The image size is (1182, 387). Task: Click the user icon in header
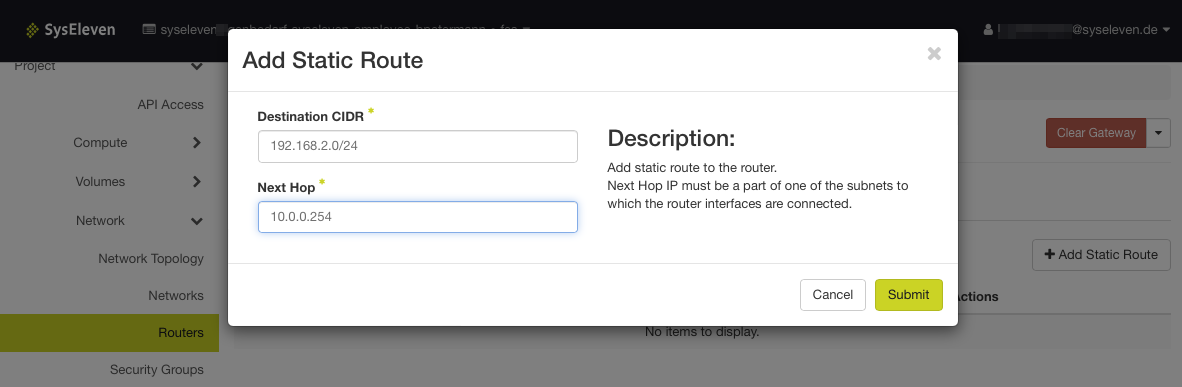(988, 30)
